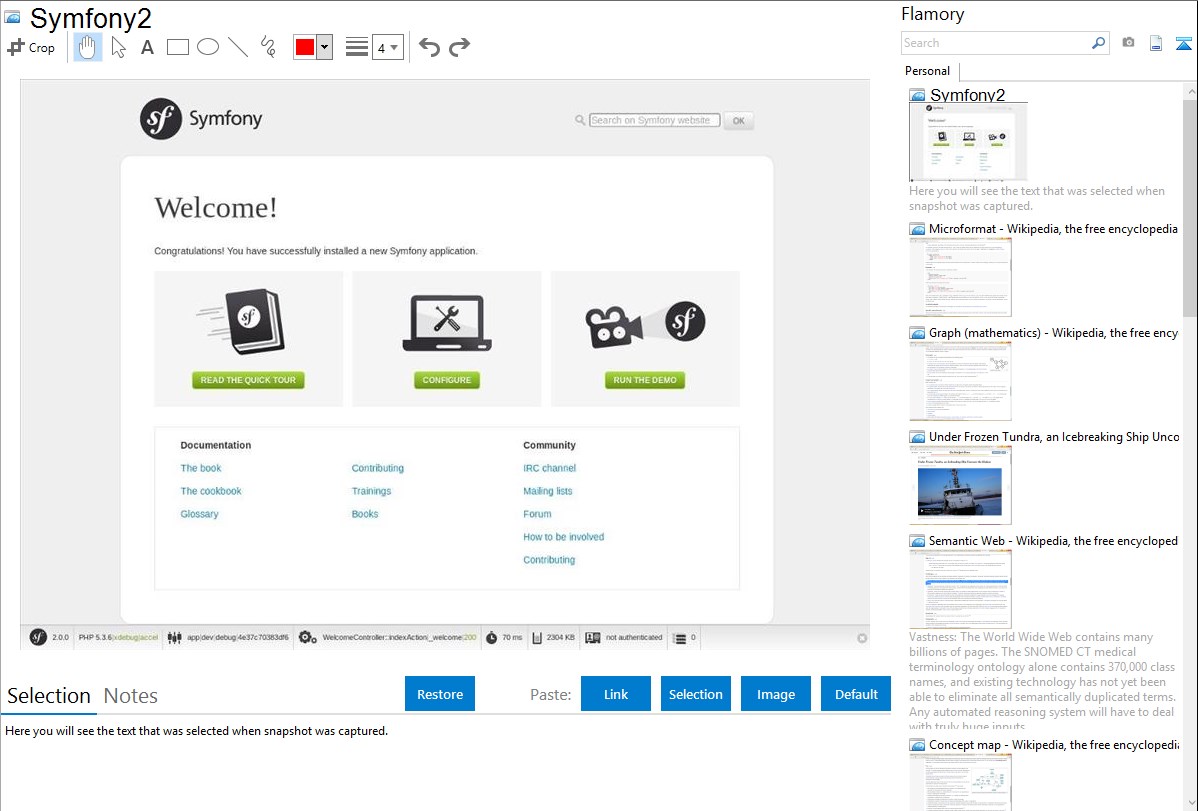Click the icon beside Microformat snapshot title
The height and width of the screenshot is (811, 1198).
click(x=917, y=229)
